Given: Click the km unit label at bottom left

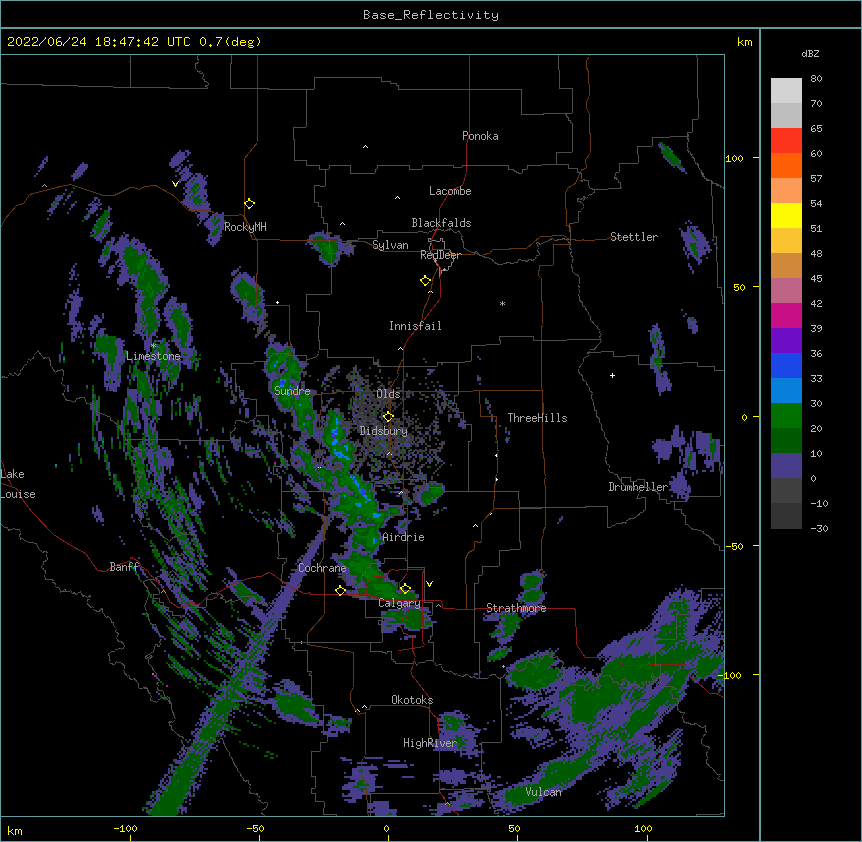Looking at the screenshot, I should pos(15,831).
